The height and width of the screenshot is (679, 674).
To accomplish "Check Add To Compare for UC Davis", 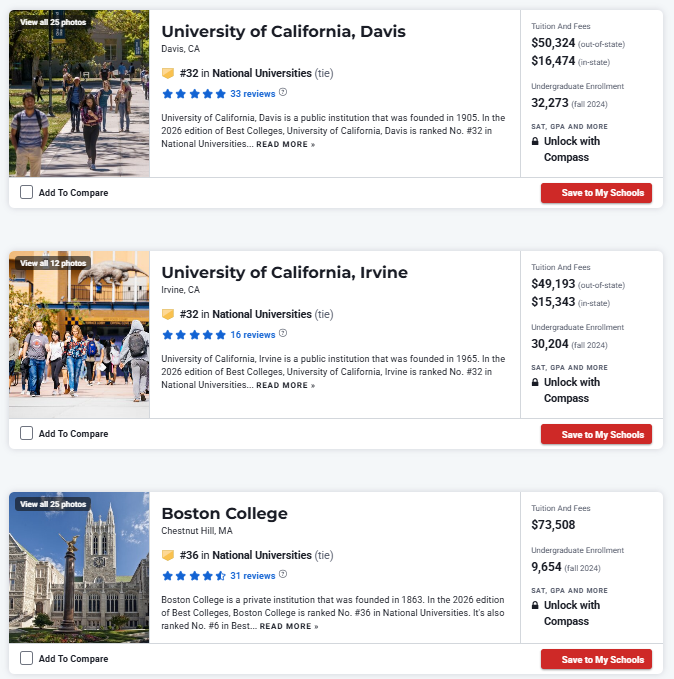I will click(26, 192).
